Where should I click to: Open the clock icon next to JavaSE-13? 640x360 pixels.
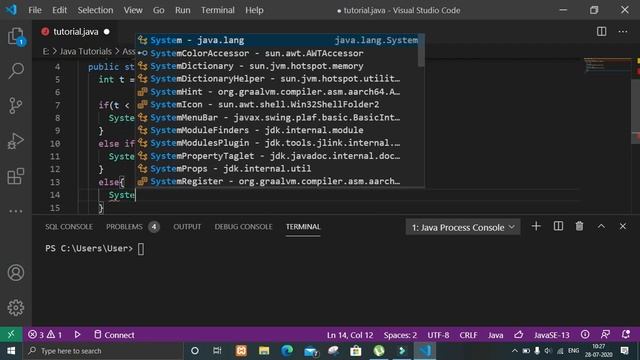(585, 335)
